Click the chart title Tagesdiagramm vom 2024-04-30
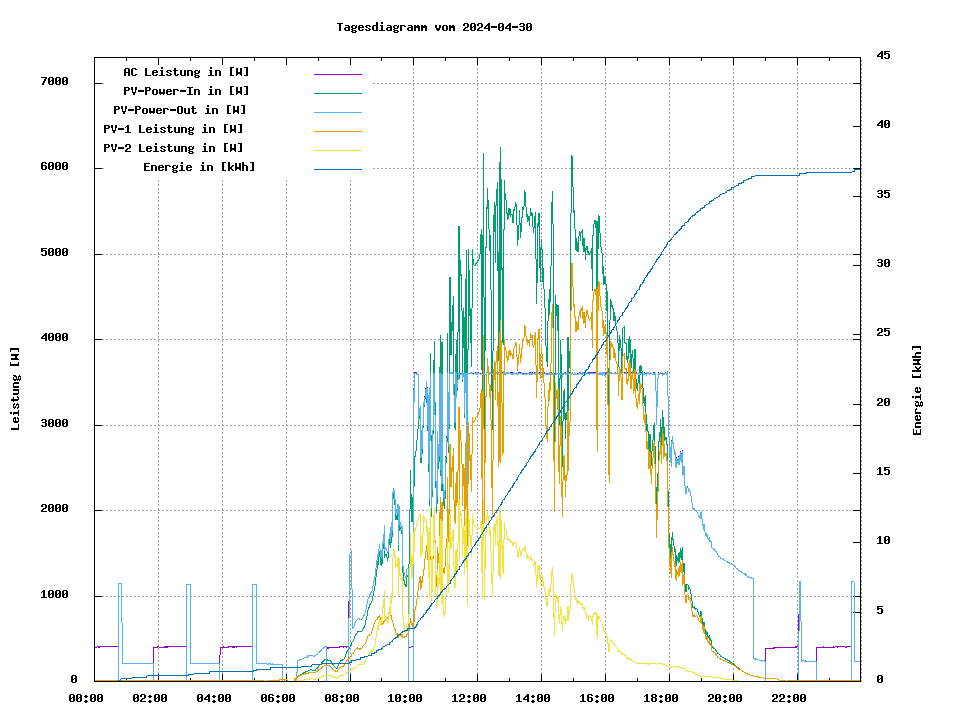The image size is (960, 720). point(434,27)
